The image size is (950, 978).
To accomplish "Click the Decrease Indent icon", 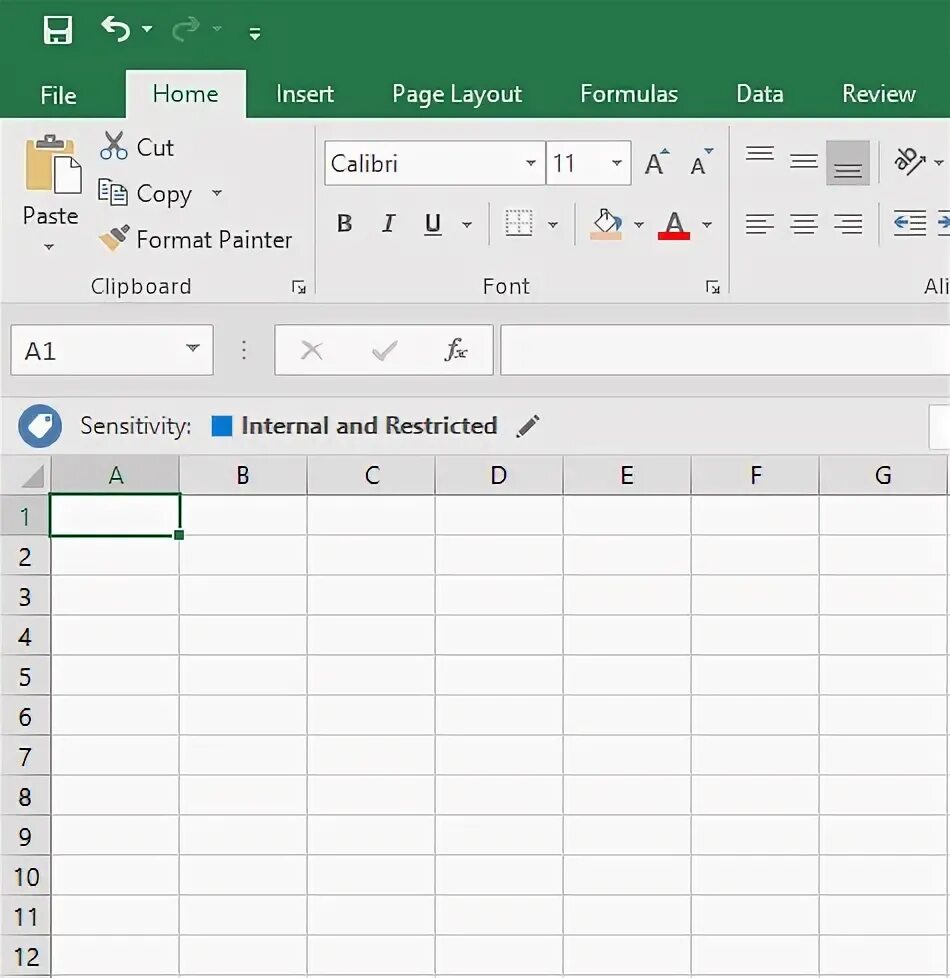I will coord(909,223).
